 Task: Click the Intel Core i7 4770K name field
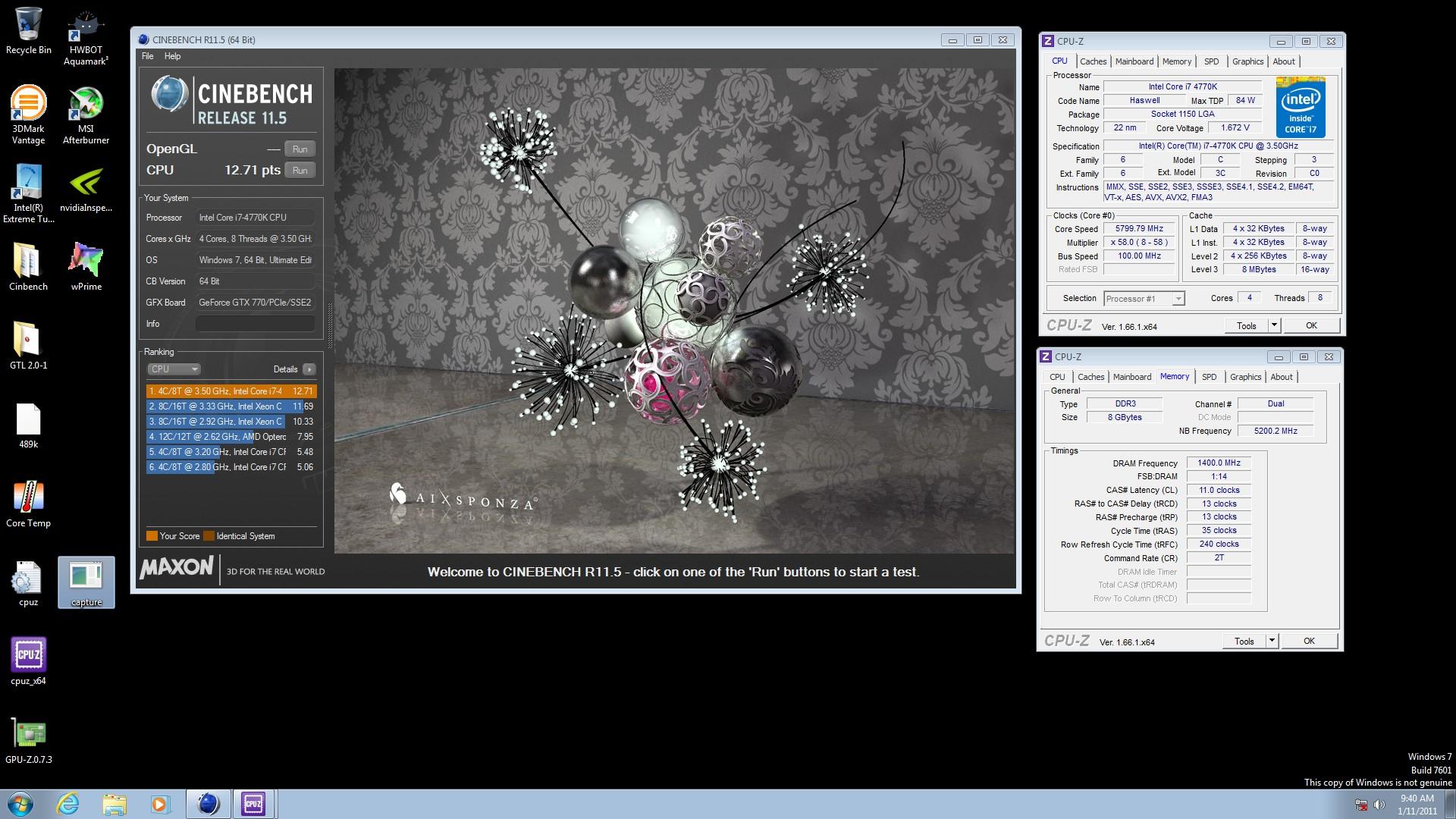point(1182,86)
